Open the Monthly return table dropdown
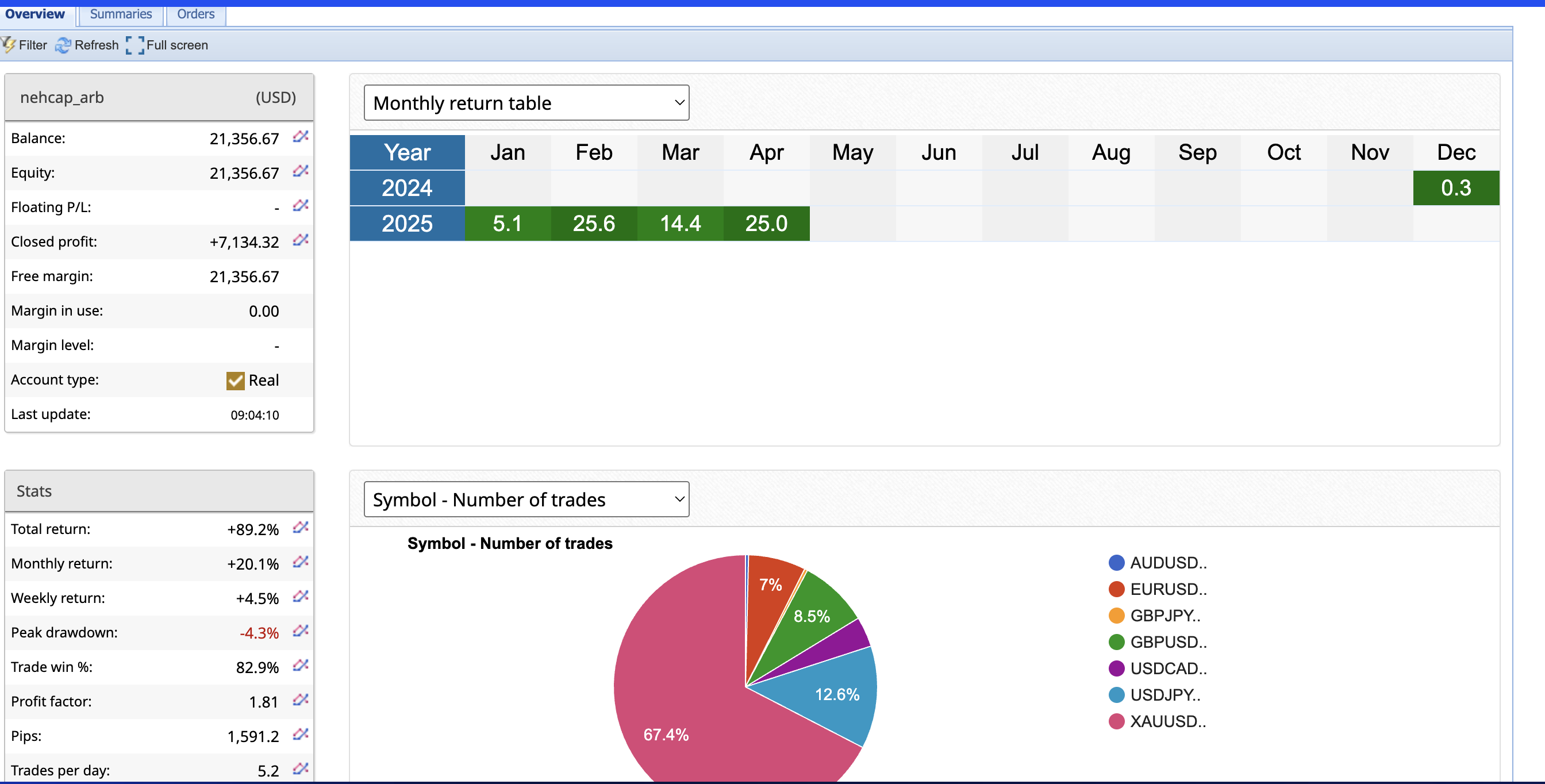Image resolution: width=1545 pixels, height=784 pixels. point(526,103)
